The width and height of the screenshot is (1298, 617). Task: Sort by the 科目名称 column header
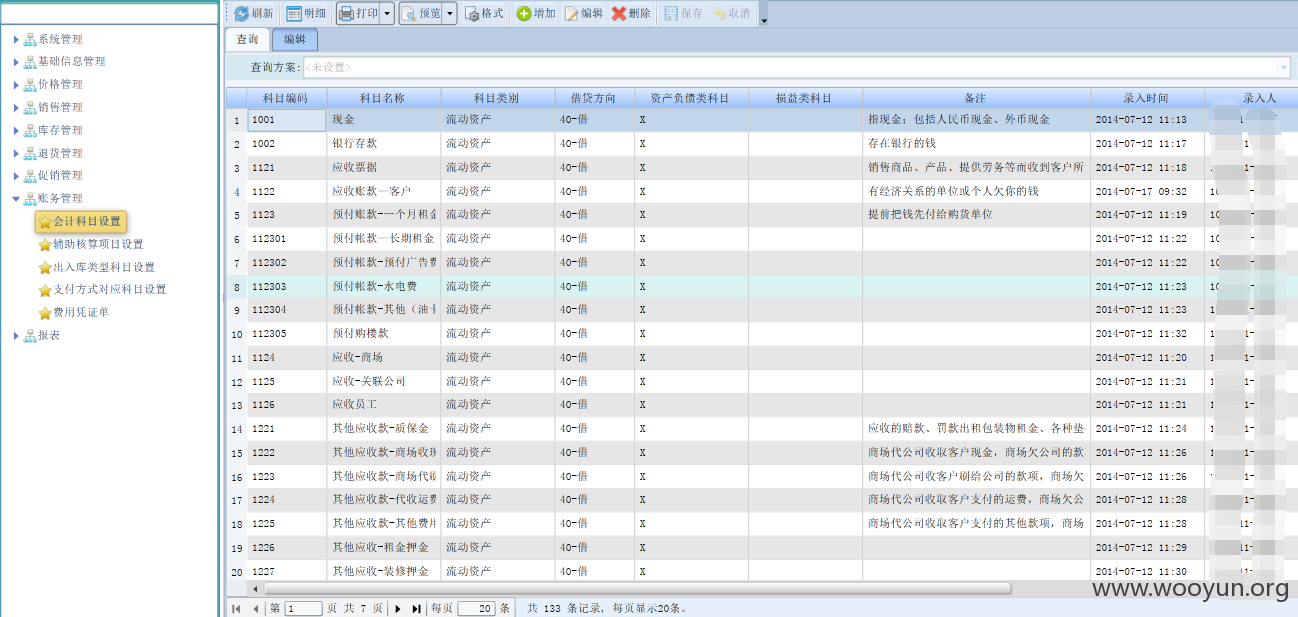[x=384, y=98]
